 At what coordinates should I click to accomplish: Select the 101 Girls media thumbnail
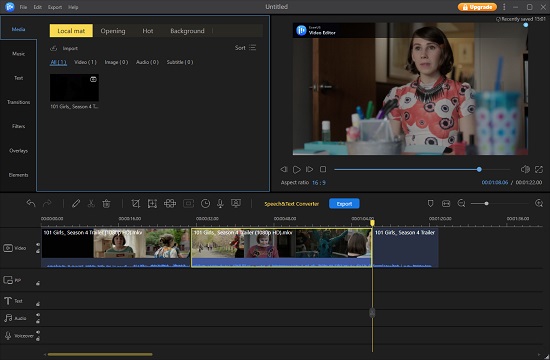point(74,88)
